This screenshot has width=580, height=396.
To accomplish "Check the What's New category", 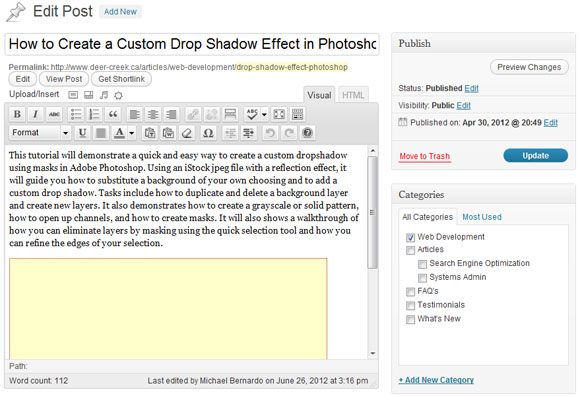I will click(x=411, y=319).
